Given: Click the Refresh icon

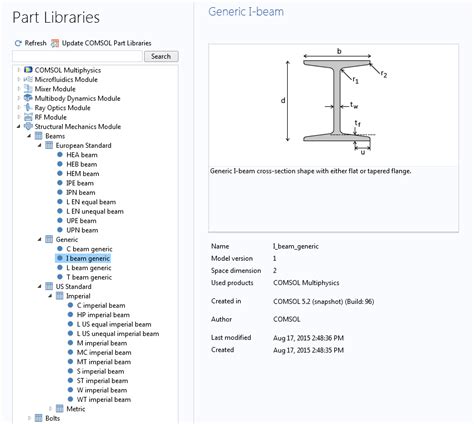Looking at the screenshot, I should (x=18, y=43).
